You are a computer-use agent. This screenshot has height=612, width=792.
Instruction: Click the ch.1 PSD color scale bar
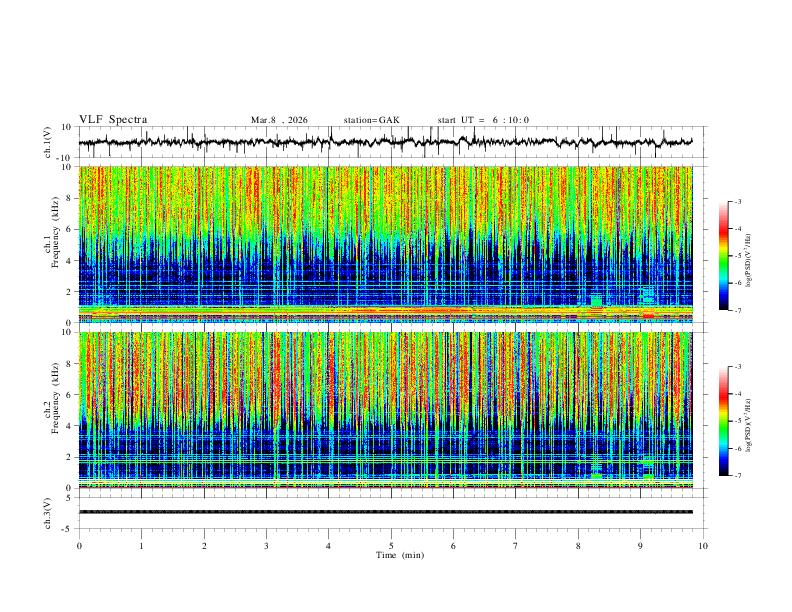724,256
